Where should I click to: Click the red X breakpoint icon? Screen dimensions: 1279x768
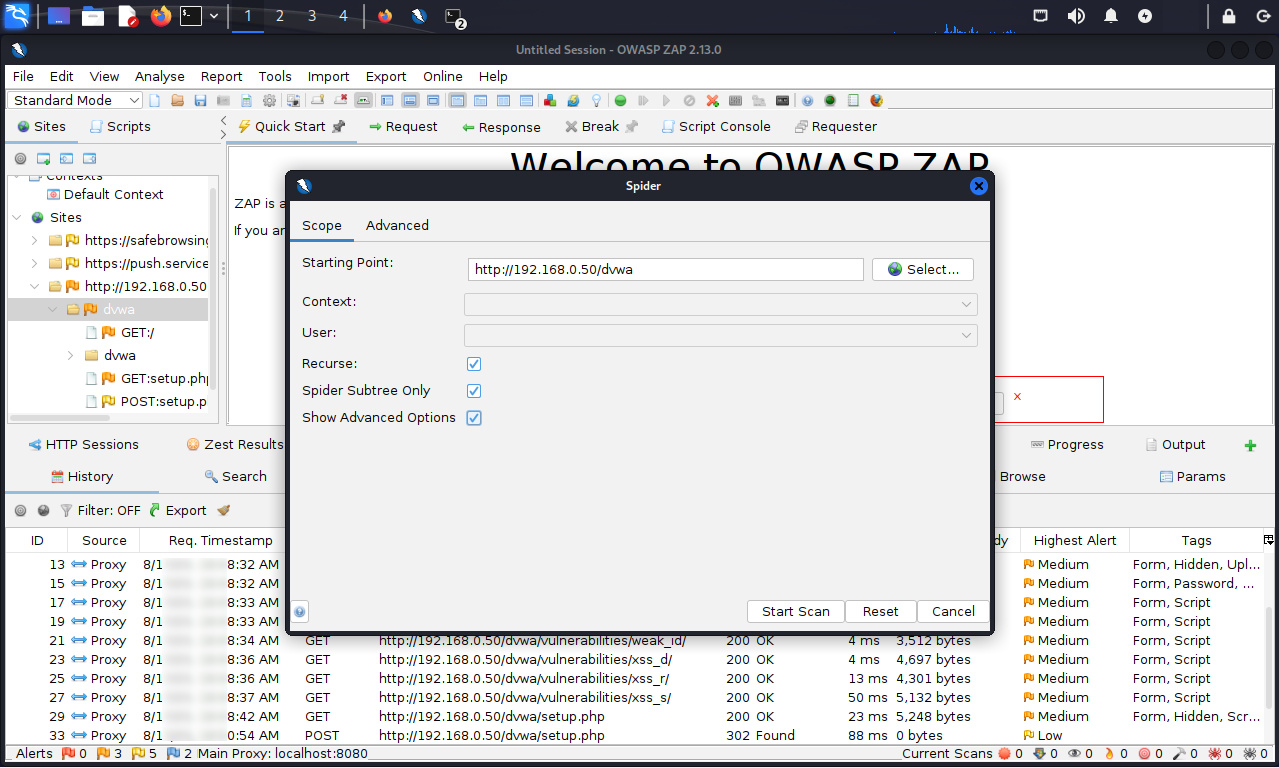click(712, 101)
